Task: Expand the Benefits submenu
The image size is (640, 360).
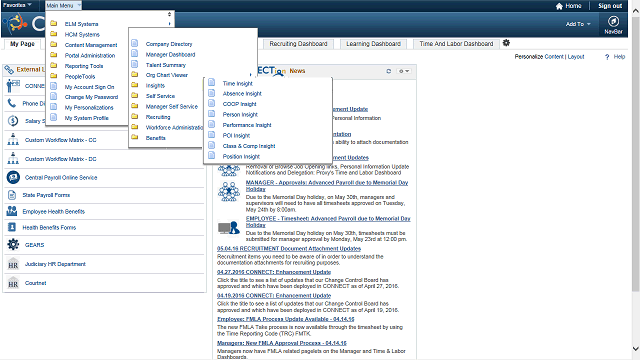Action: 156,138
